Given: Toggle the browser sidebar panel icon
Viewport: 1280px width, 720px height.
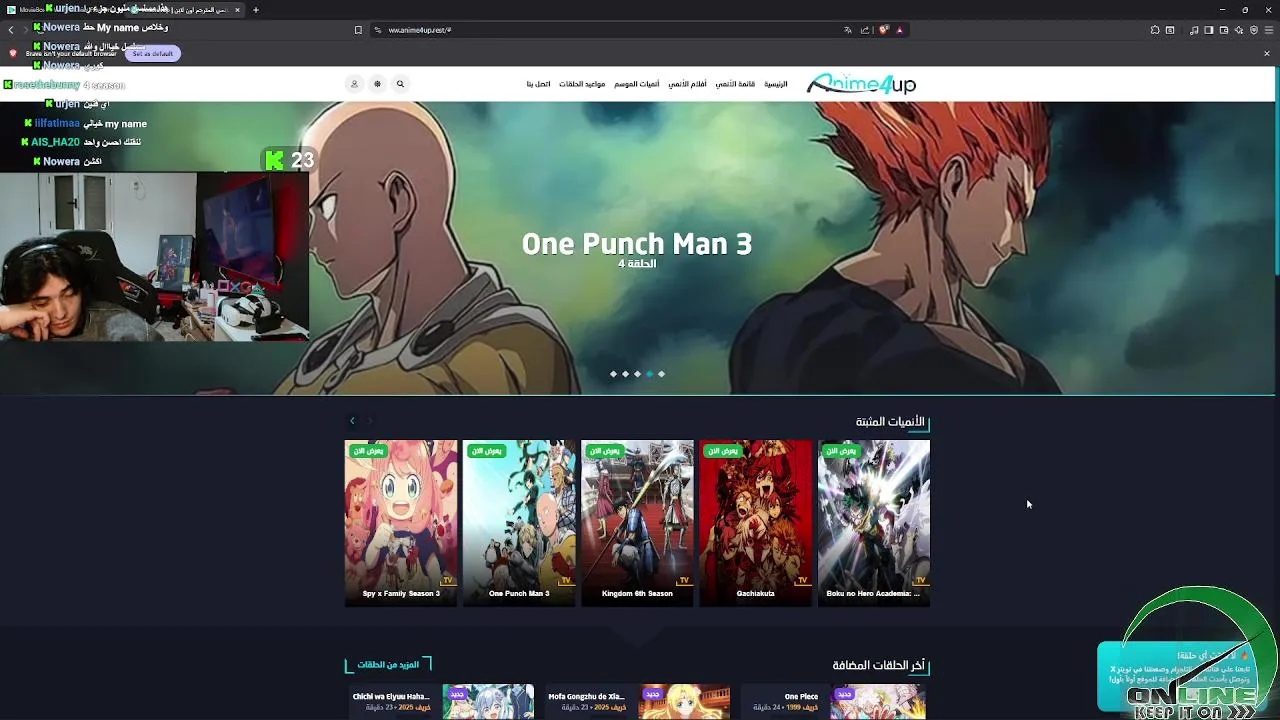Looking at the screenshot, I should [1209, 30].
